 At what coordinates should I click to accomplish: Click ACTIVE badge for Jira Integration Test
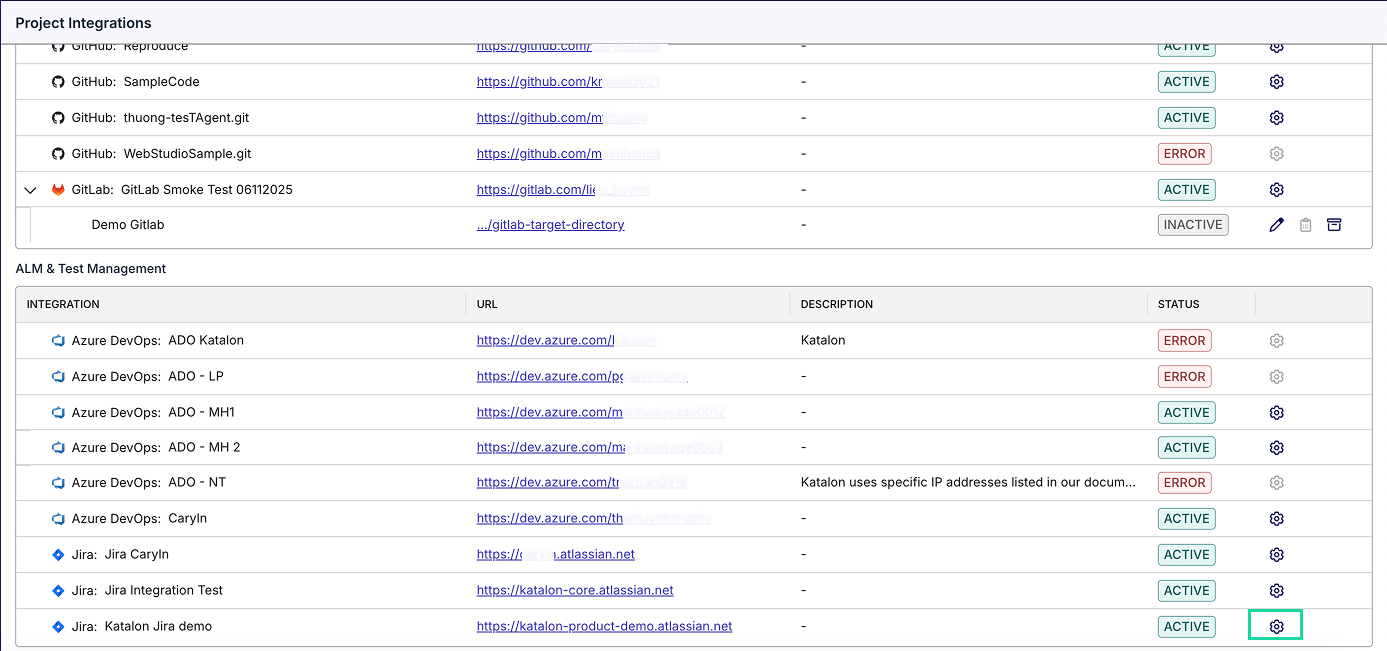click(x=1187, y=591)
